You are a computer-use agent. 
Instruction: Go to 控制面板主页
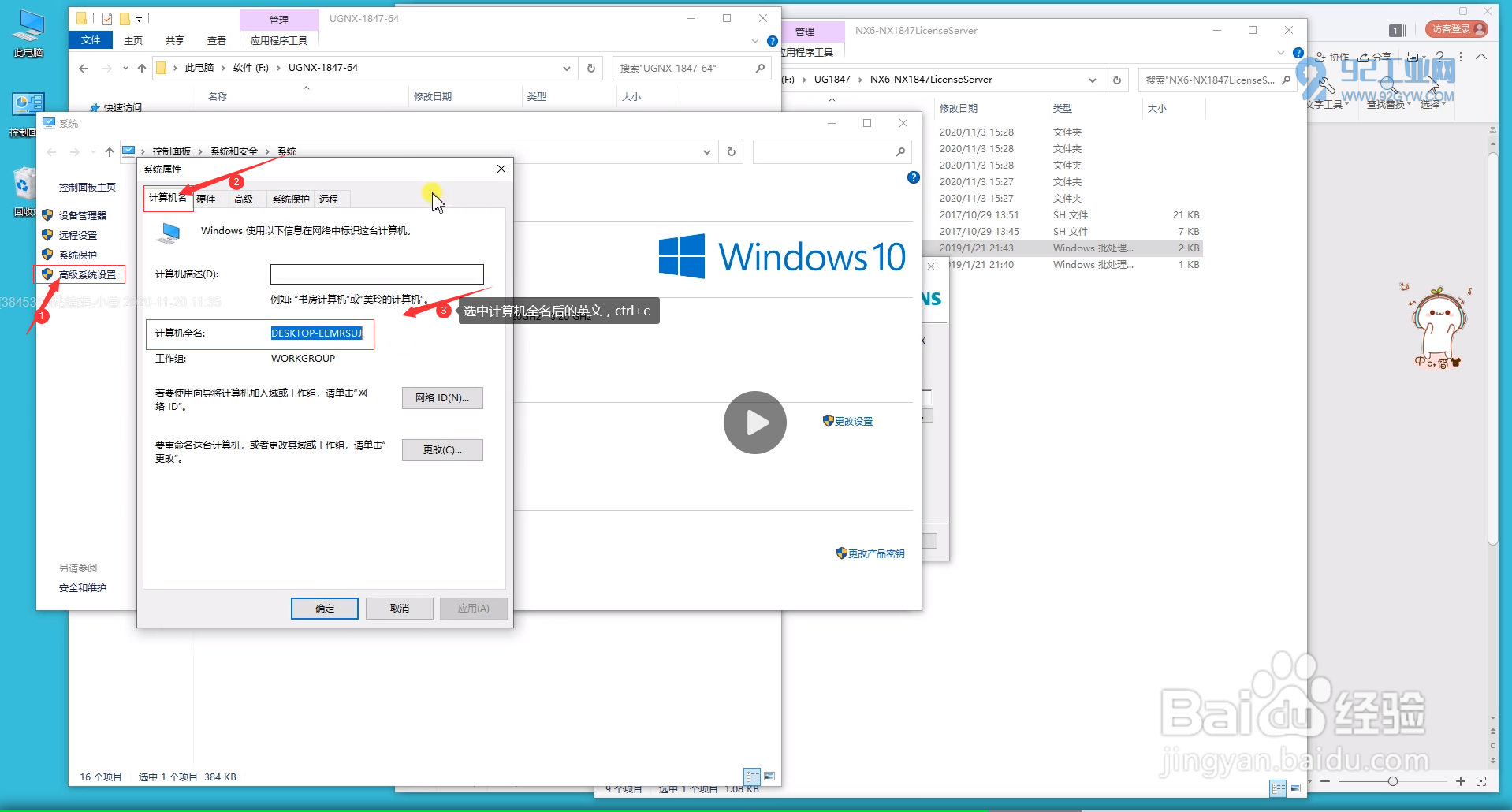click(88, 187)
